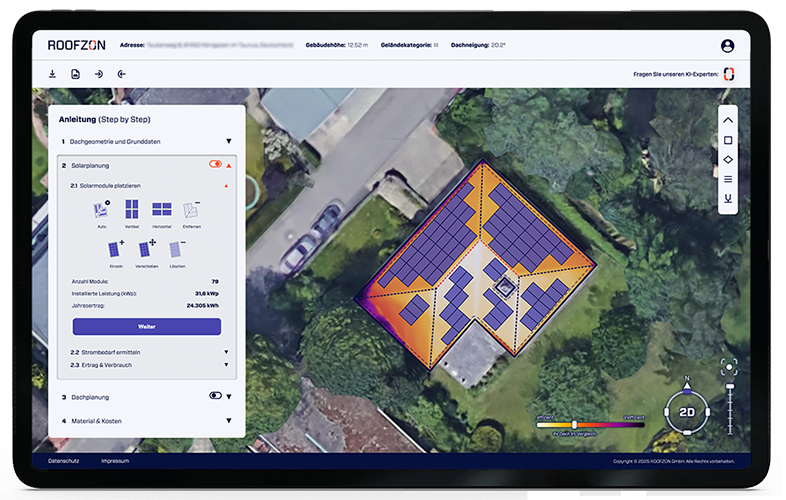Click the Weiter button
The height and width of the screenshot is (500, 786).
147,327
